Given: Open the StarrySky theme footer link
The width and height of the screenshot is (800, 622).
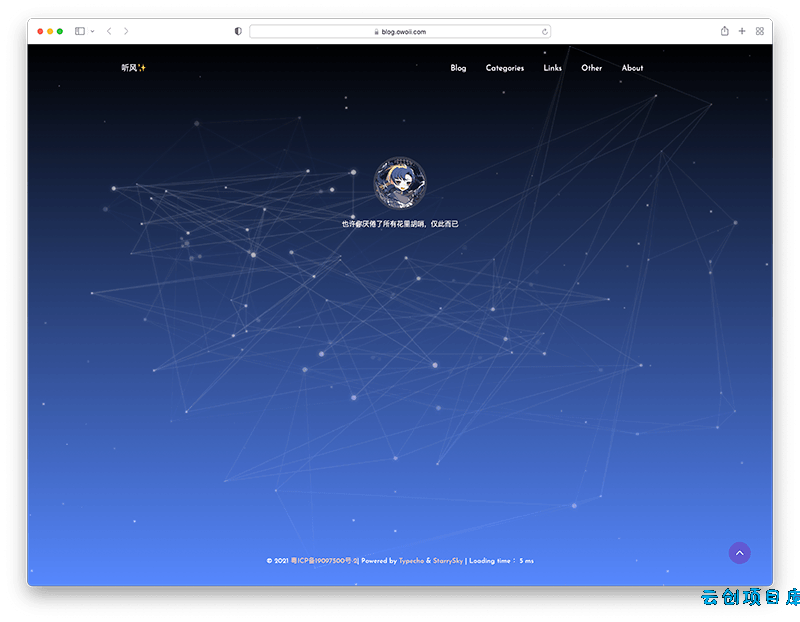Looking at the screenshot, I should click(x=448, y=561).
